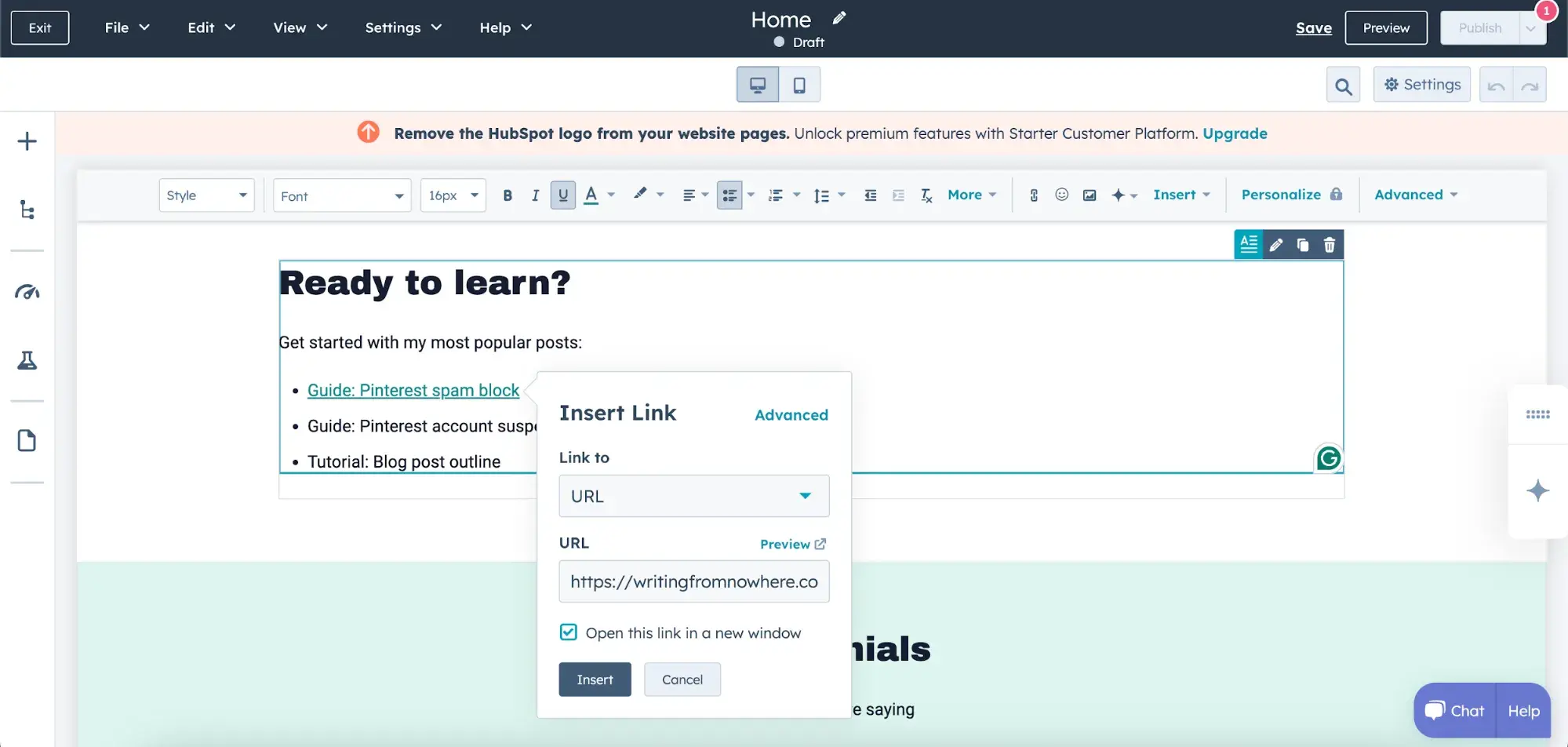
Task: Decrease indent of text
Action: point(870,195)
